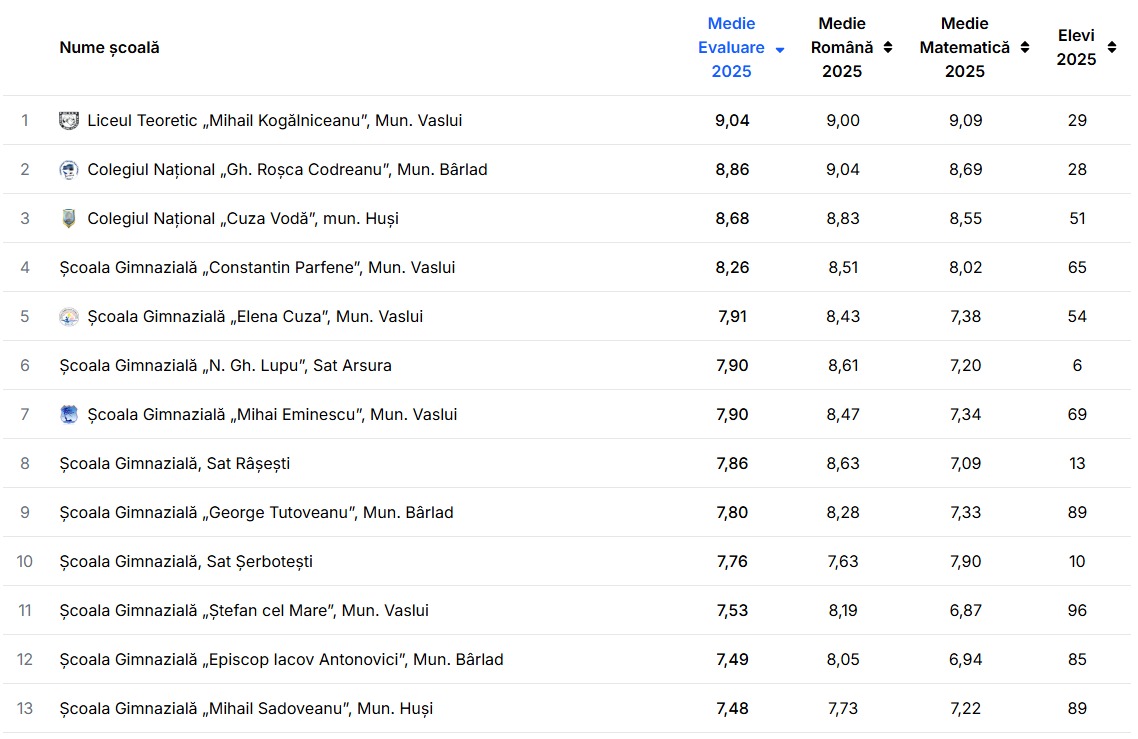The width and height of the screenshot is (1138, 739).
Task: Toggle sort arrows on Elevi 2025 column
Action: coord(1112,48)
